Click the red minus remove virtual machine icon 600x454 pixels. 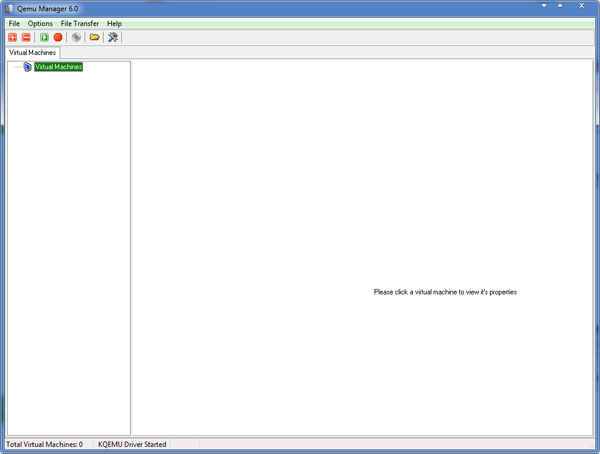click(x=26, y=37)
